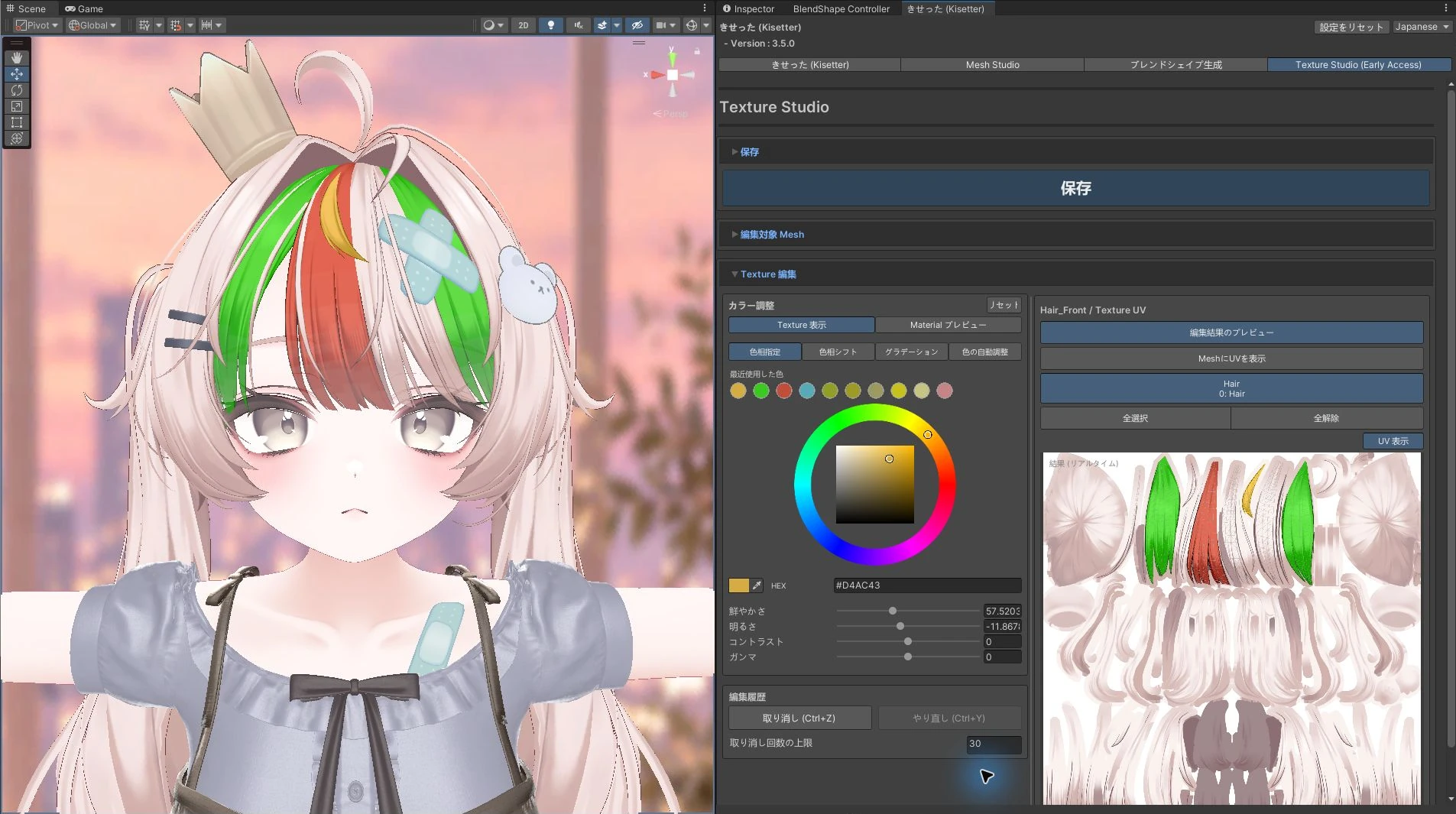Switch to Mesh Studio tab

tap(992, 65)
